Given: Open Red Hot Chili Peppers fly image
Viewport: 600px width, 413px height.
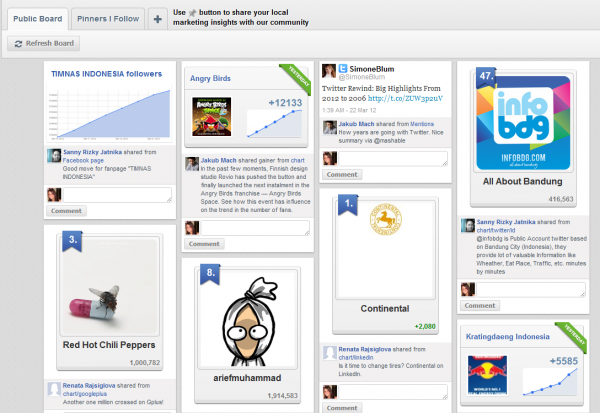Looking at the screenshot, I should [x=109, y=286].
